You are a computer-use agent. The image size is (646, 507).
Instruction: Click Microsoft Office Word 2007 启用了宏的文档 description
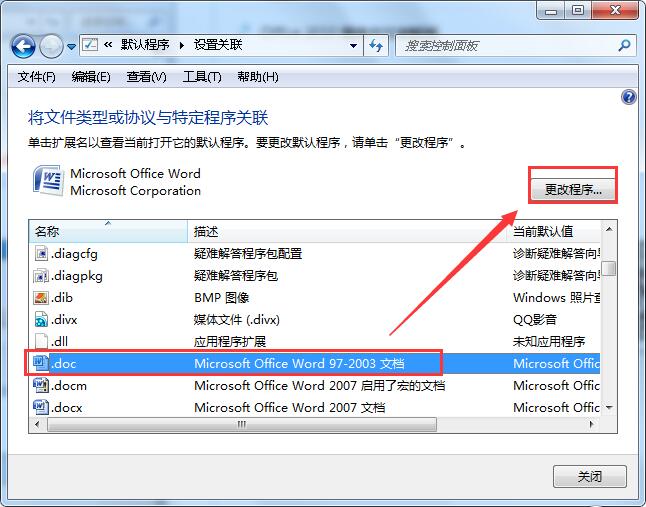pos(320,386)
